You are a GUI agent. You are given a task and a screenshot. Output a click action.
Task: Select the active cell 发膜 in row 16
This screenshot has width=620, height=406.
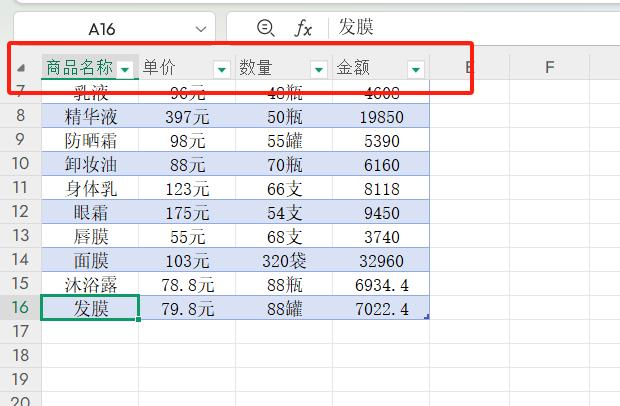tap(90, 308)
